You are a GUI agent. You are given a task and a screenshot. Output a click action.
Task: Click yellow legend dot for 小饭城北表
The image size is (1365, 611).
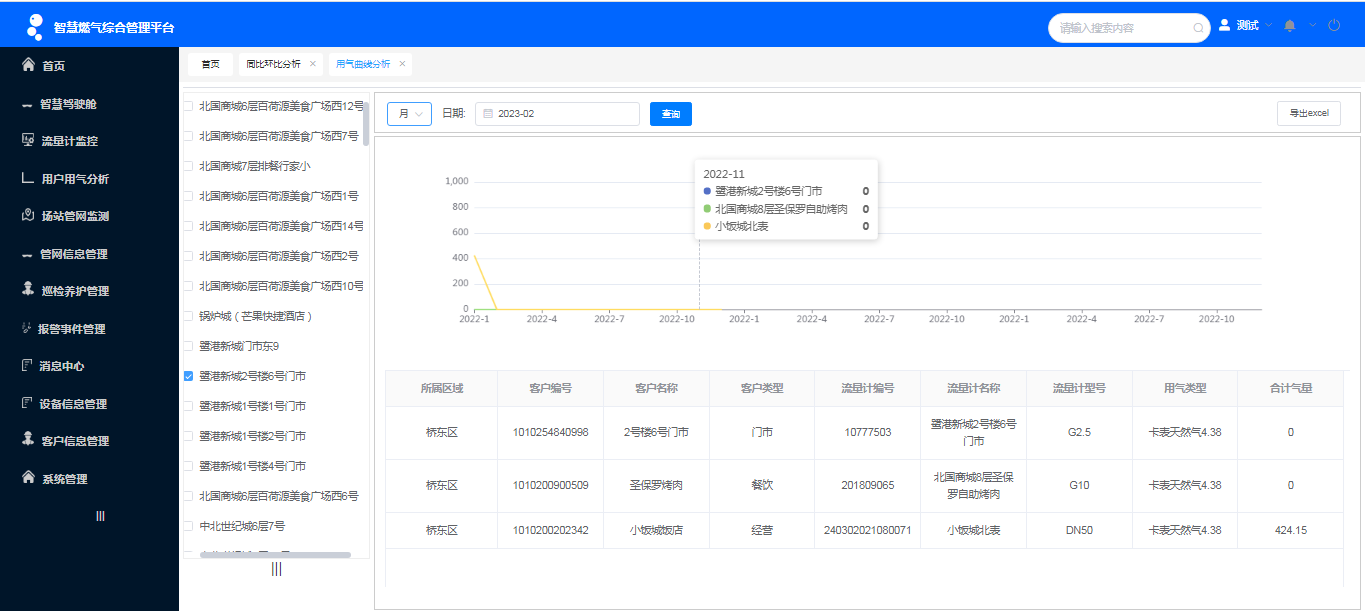[x=707, y=227]
